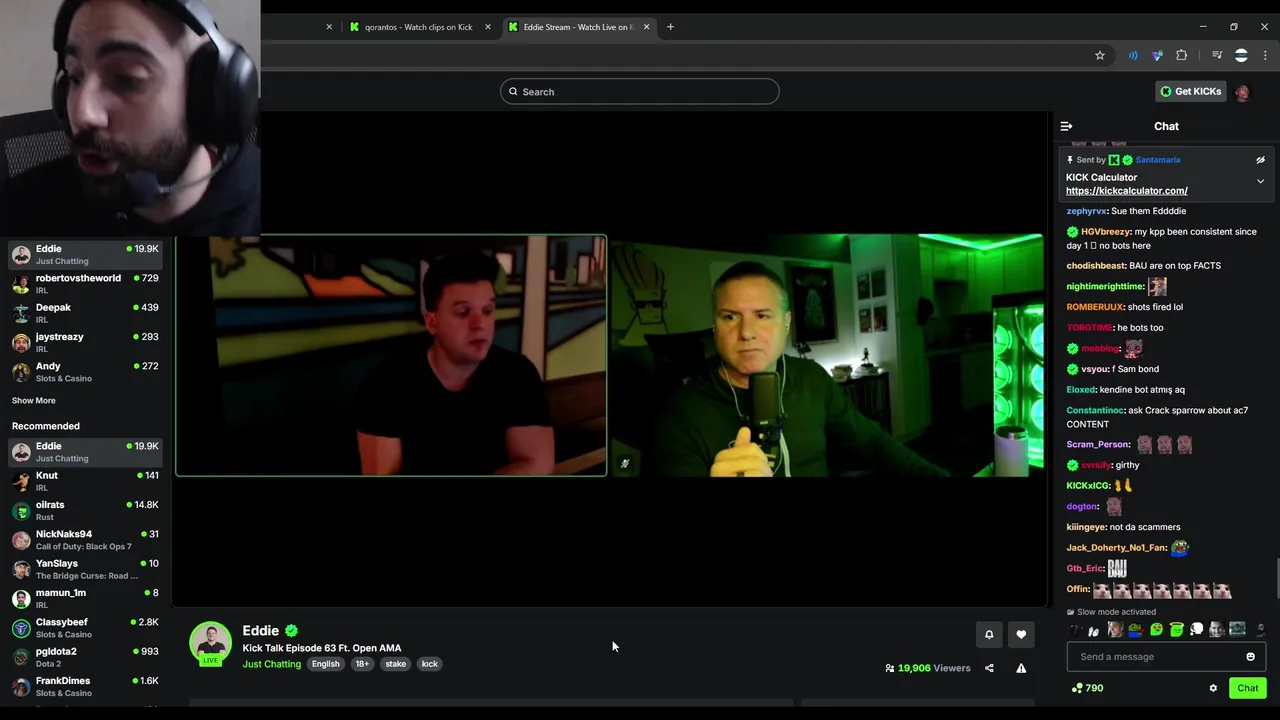Open the browser extensions puzzle icon
1280x720 pixels.
[x=1181, y=55]
